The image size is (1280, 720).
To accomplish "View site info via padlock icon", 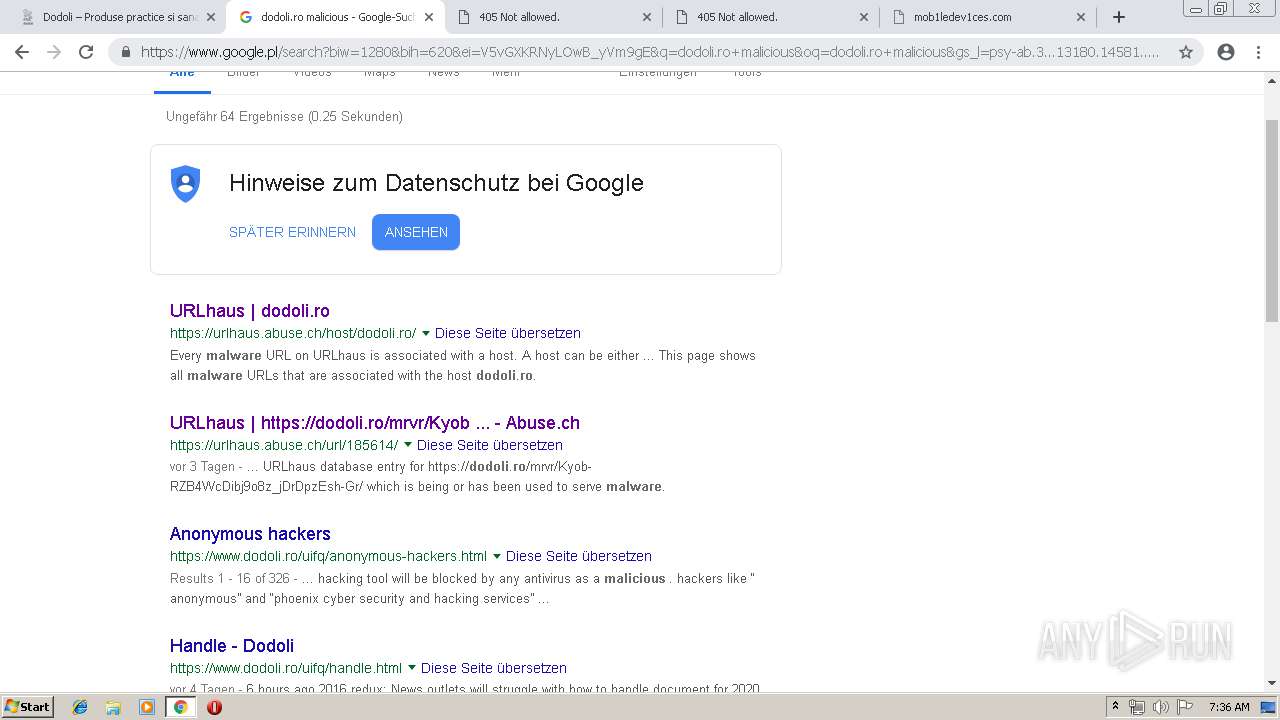I will pyautogui.click(x=126, y=52).
